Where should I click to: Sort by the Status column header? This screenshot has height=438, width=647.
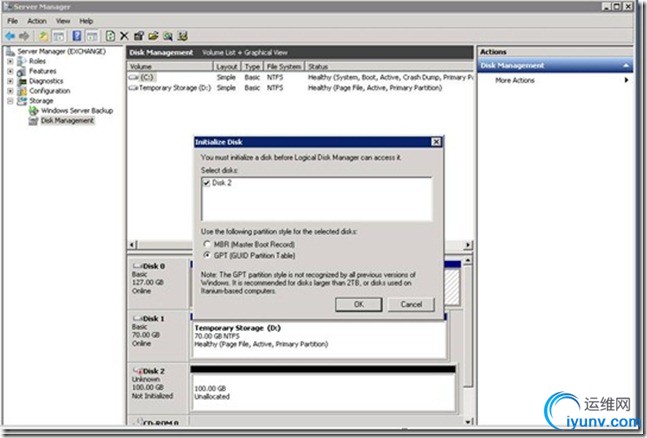(389, 66)
